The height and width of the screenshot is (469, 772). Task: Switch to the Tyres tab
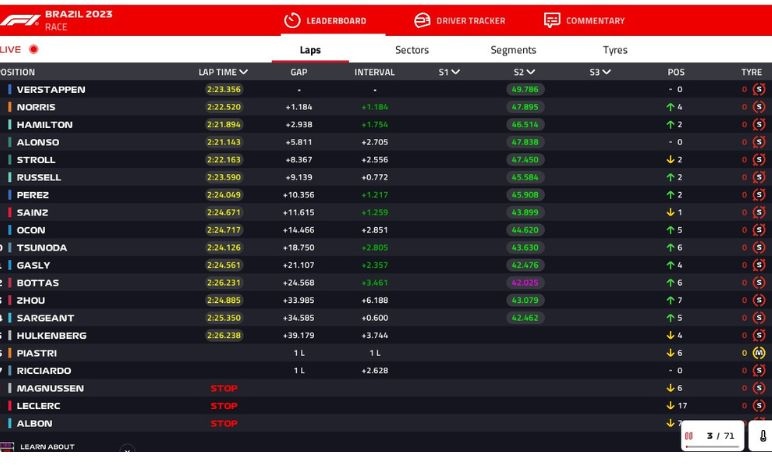tap(615, 50)
